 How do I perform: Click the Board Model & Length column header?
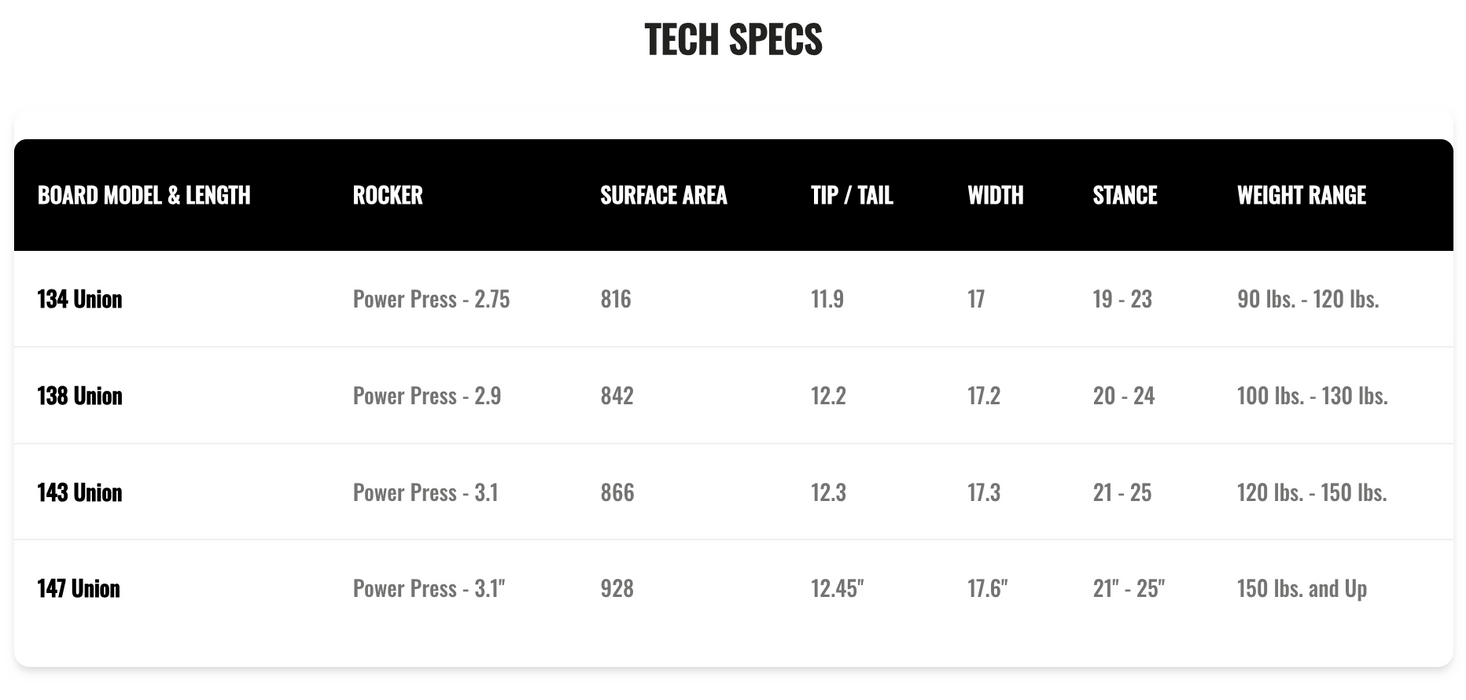click(x=144, y=195)
